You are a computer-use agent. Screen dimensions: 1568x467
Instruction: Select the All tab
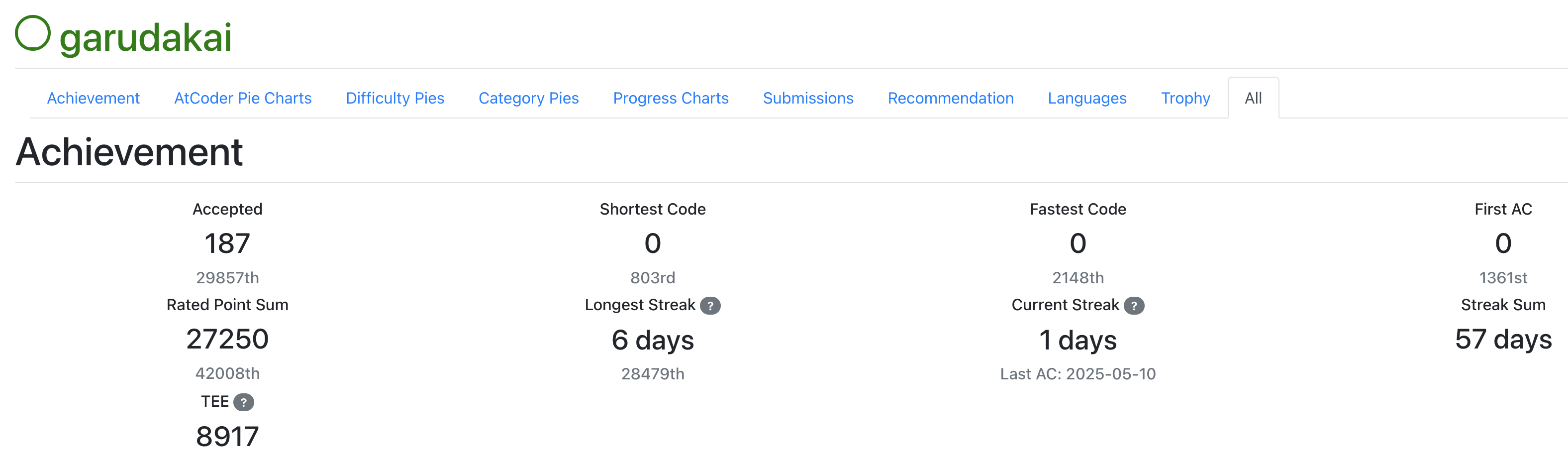click(1253, 98)
